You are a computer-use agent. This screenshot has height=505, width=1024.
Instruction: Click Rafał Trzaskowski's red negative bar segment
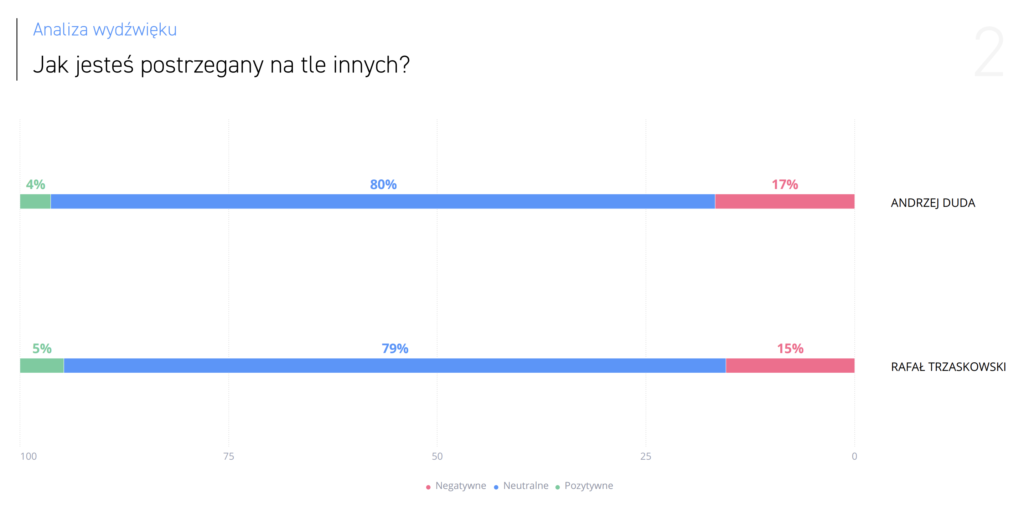pyautogui.click(x=790, y=365)
